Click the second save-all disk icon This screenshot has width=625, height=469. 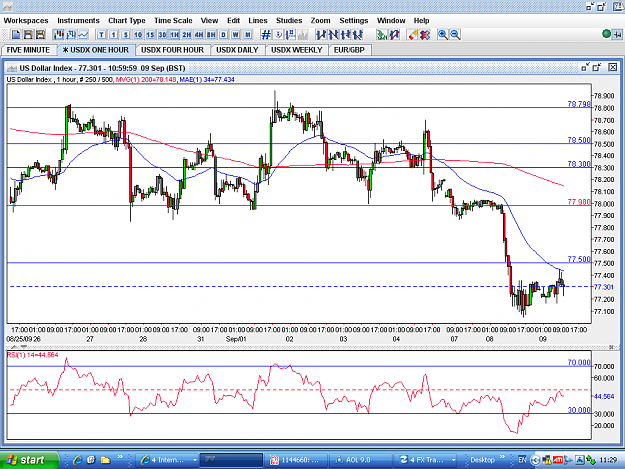click(40, 35)
